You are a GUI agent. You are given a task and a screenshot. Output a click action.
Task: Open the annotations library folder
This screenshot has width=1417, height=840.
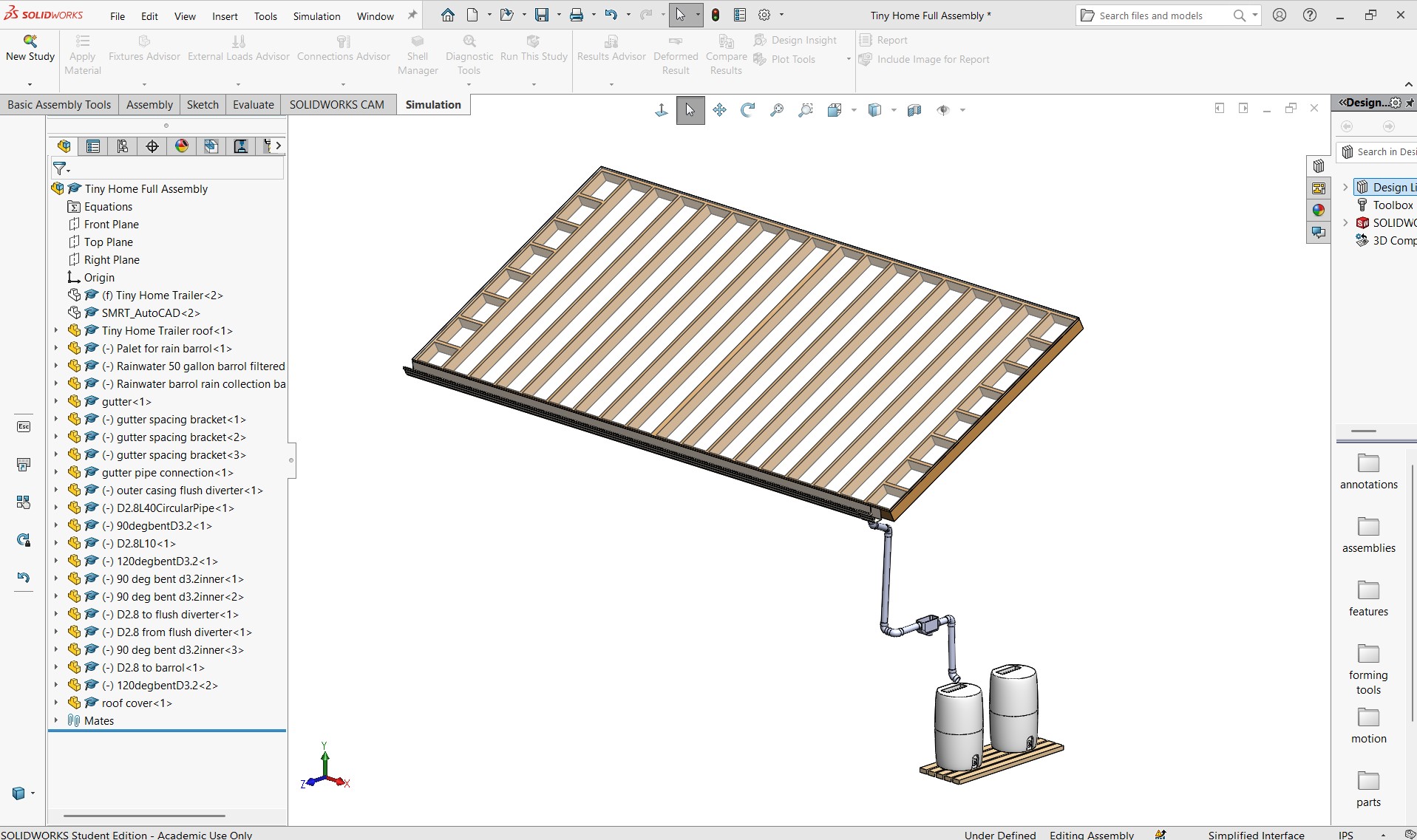pos(1368,471)
